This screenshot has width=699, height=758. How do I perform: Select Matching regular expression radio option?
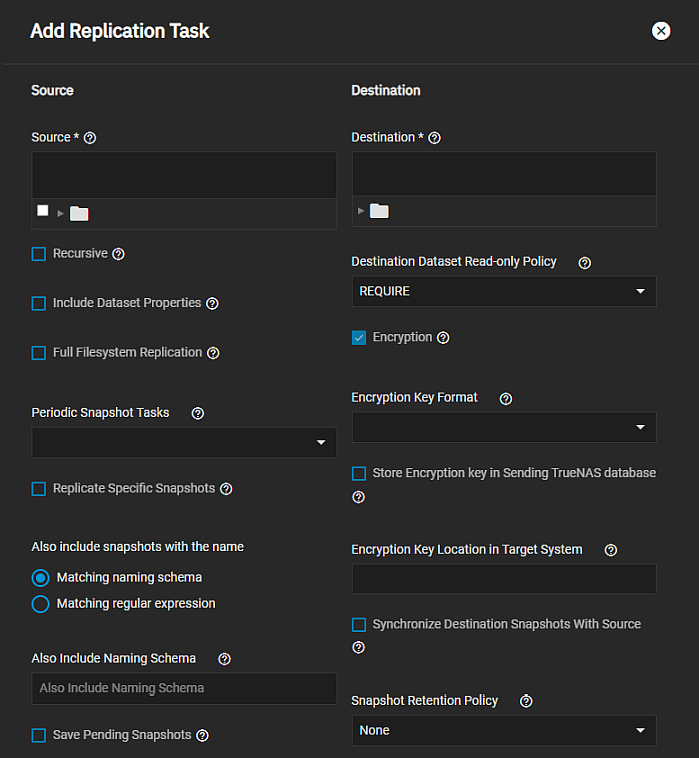point(40,604)
